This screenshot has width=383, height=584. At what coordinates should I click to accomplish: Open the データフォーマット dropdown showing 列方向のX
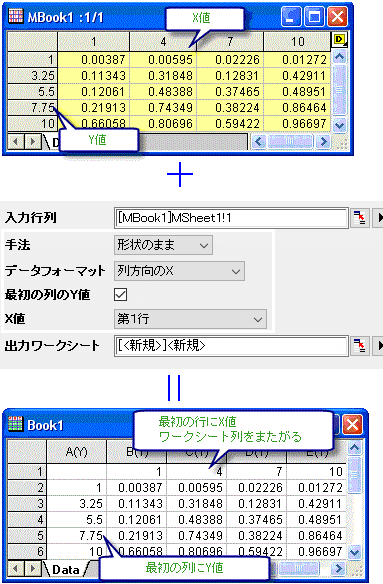[x=179, y=271]
